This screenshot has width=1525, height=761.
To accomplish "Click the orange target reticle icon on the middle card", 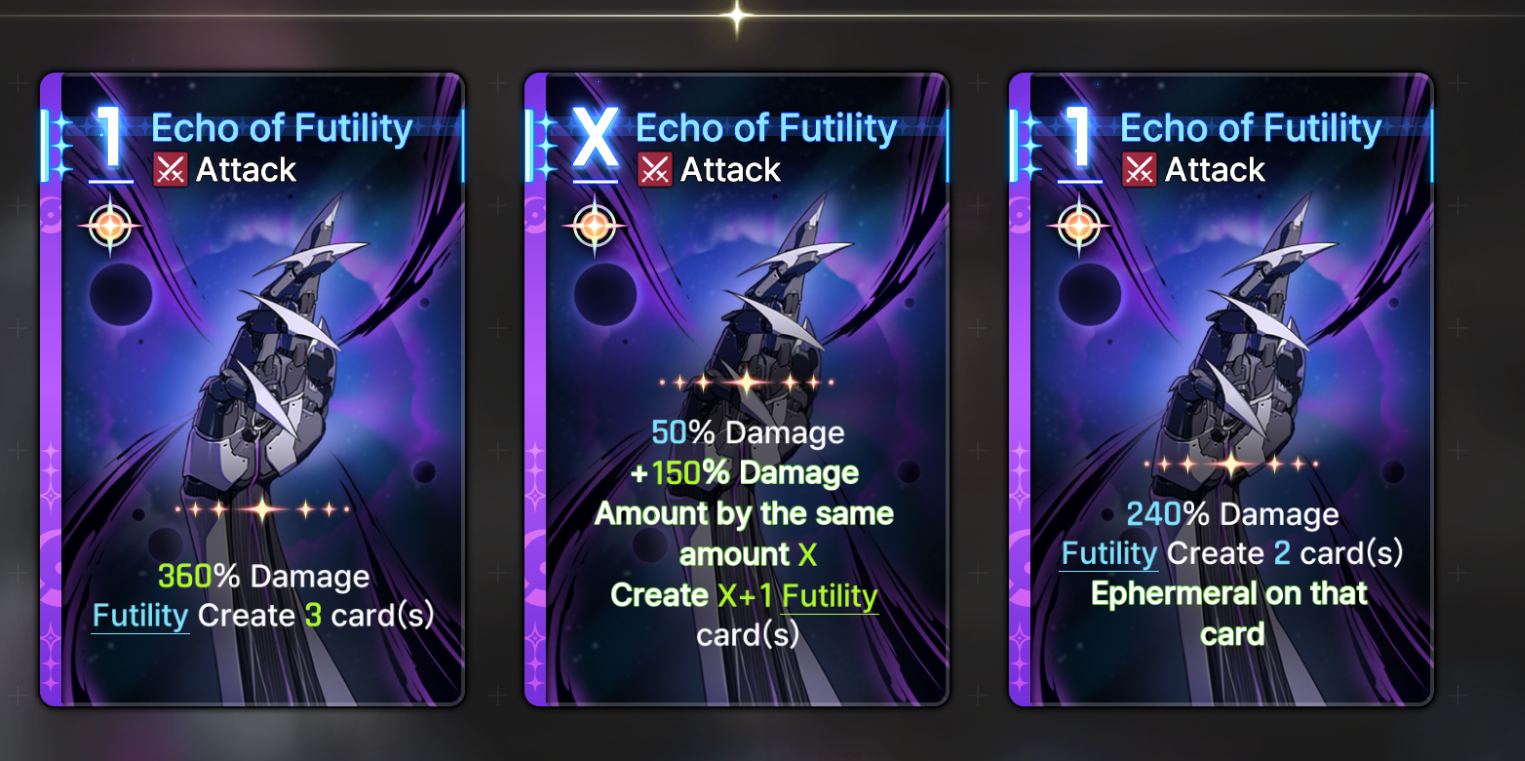I will point(594,226).
